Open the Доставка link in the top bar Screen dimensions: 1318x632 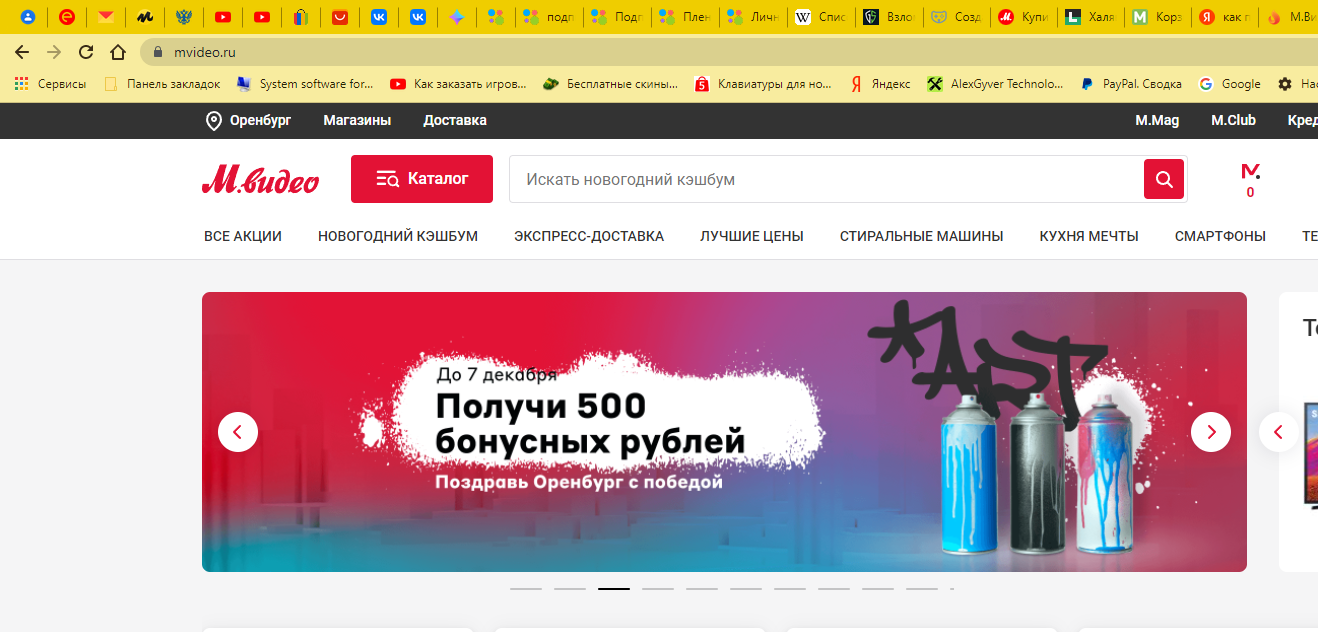455,120
